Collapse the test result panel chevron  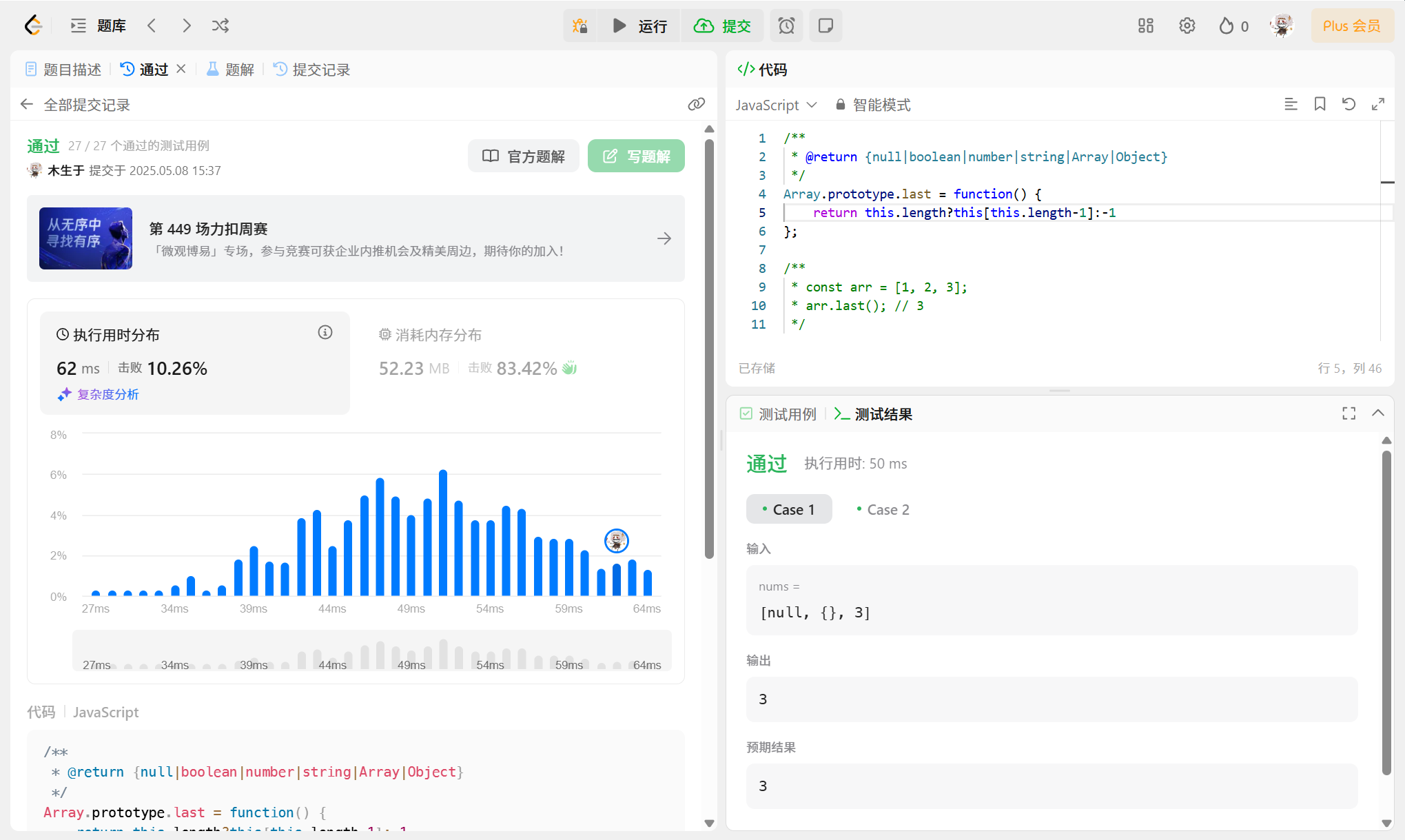tap(1377, 413)
